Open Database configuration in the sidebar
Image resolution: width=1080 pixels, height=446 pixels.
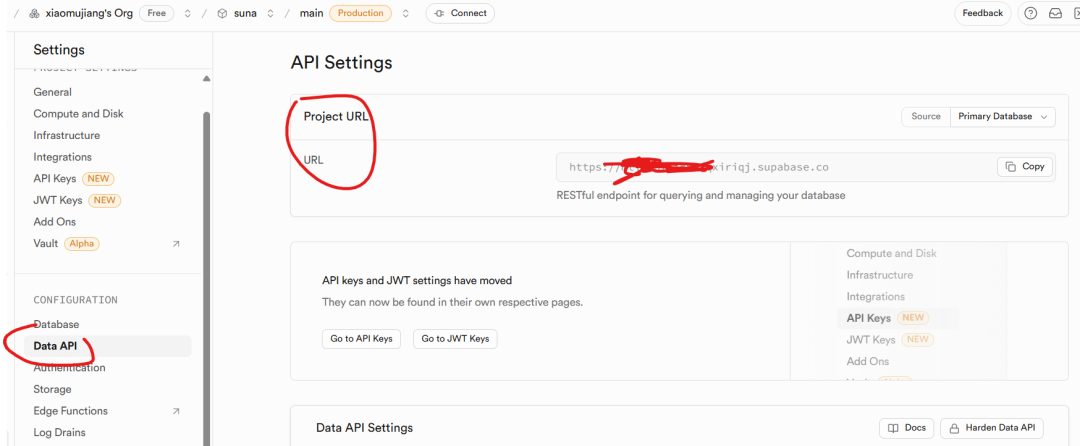point(56,324)
